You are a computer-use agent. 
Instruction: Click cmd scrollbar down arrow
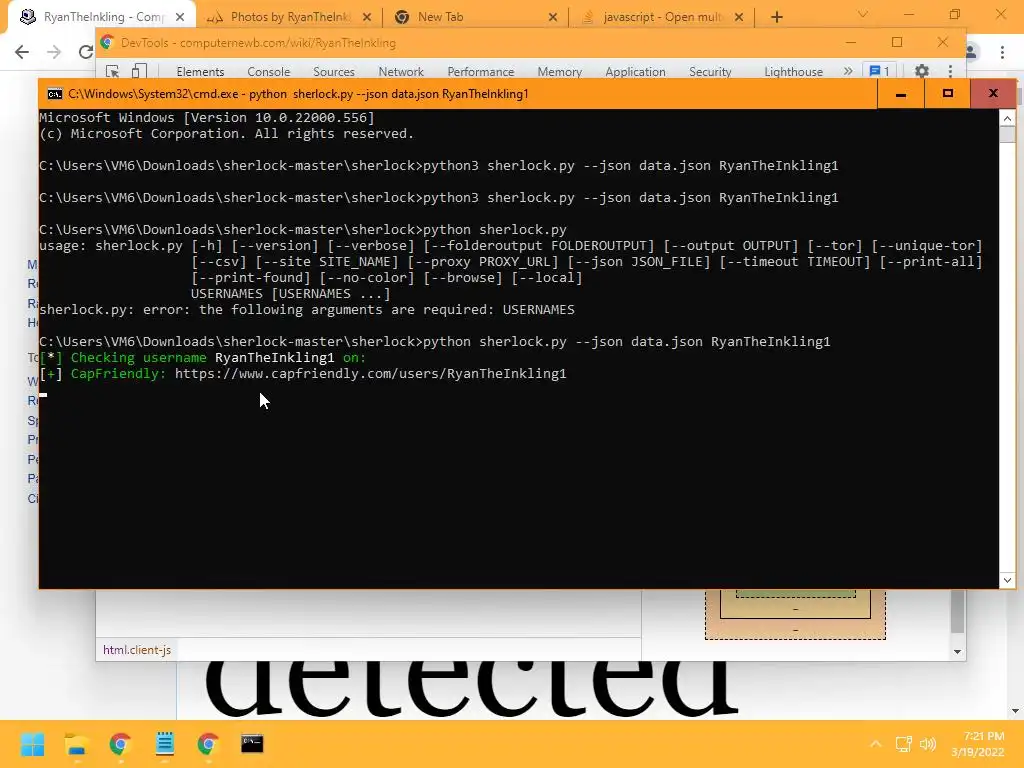[x=1007, y=580]
